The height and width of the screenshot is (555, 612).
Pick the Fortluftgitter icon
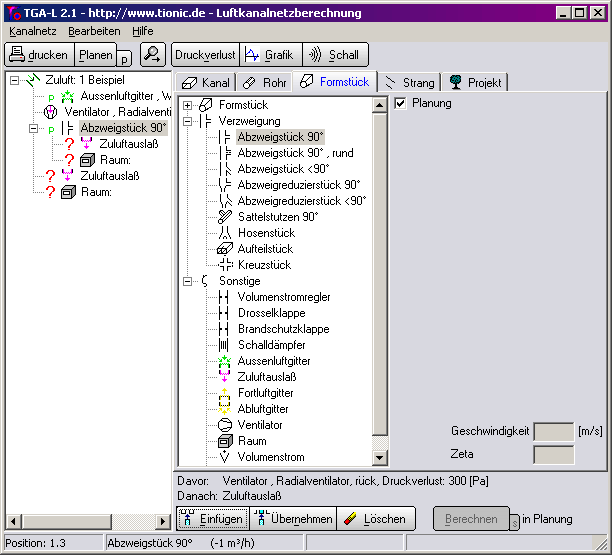(x=225, y=393)
